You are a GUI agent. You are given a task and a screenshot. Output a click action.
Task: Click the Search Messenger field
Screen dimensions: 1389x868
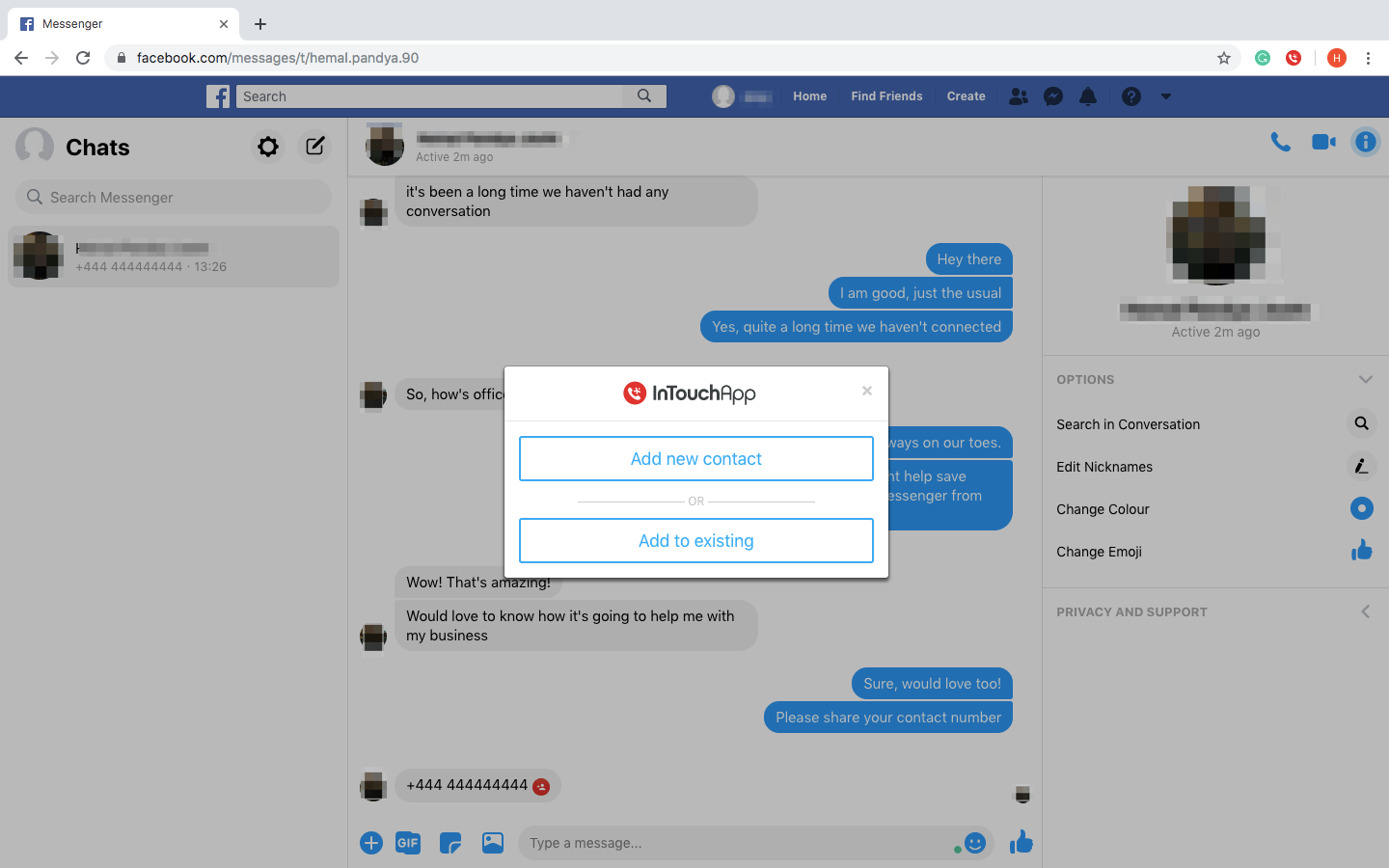174,197
